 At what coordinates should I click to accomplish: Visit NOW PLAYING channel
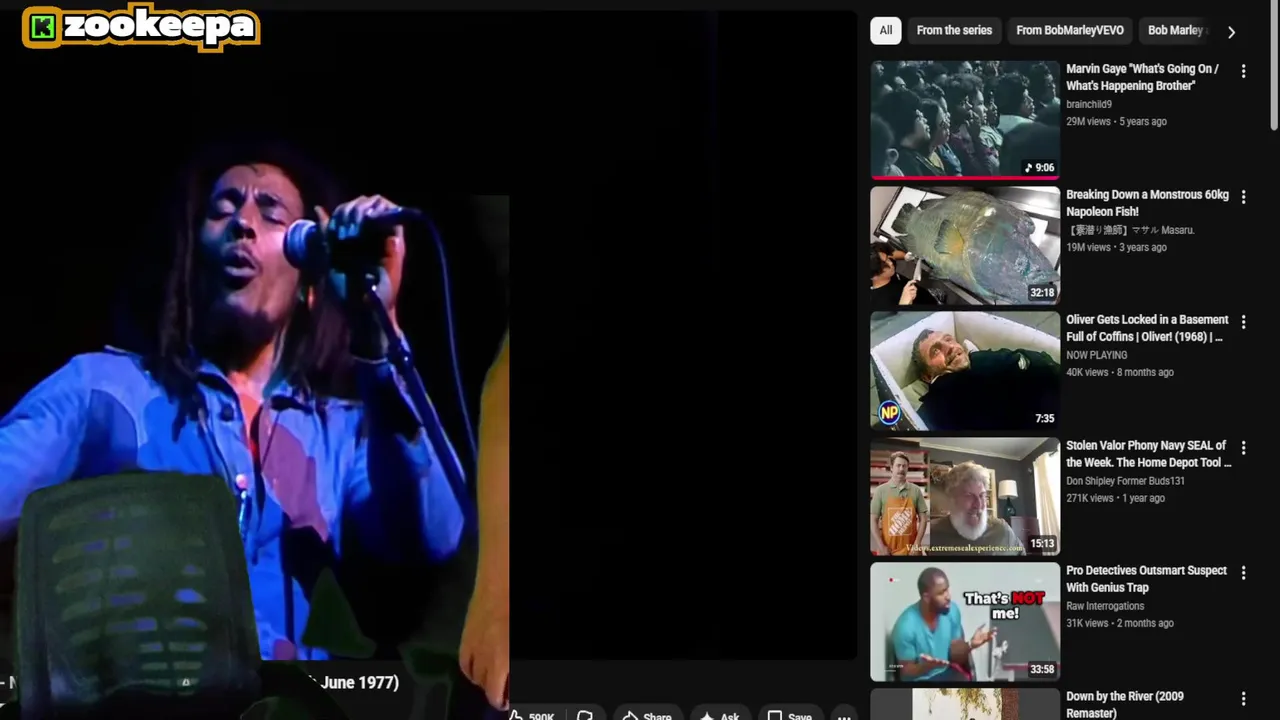1096,355
